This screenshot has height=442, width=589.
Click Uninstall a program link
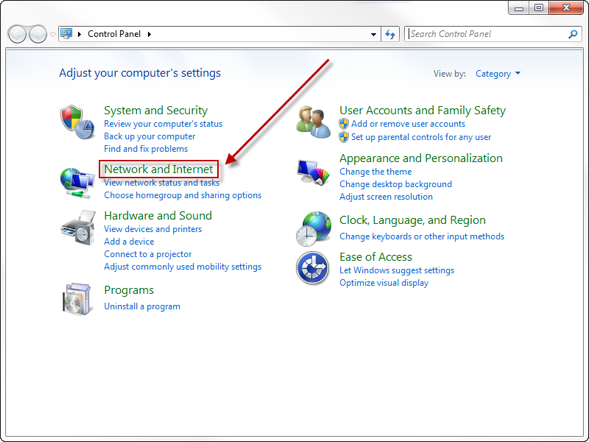142,306
